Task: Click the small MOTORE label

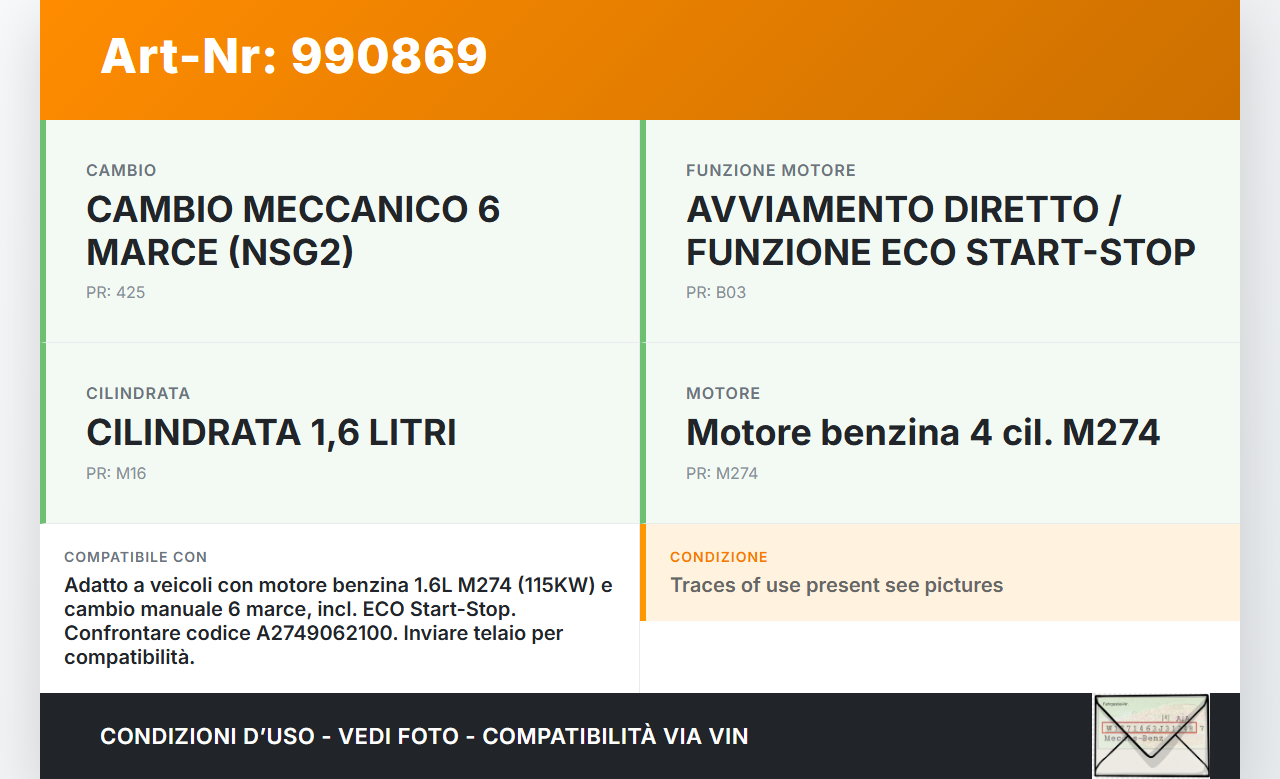Action: [x=723, y=394]
